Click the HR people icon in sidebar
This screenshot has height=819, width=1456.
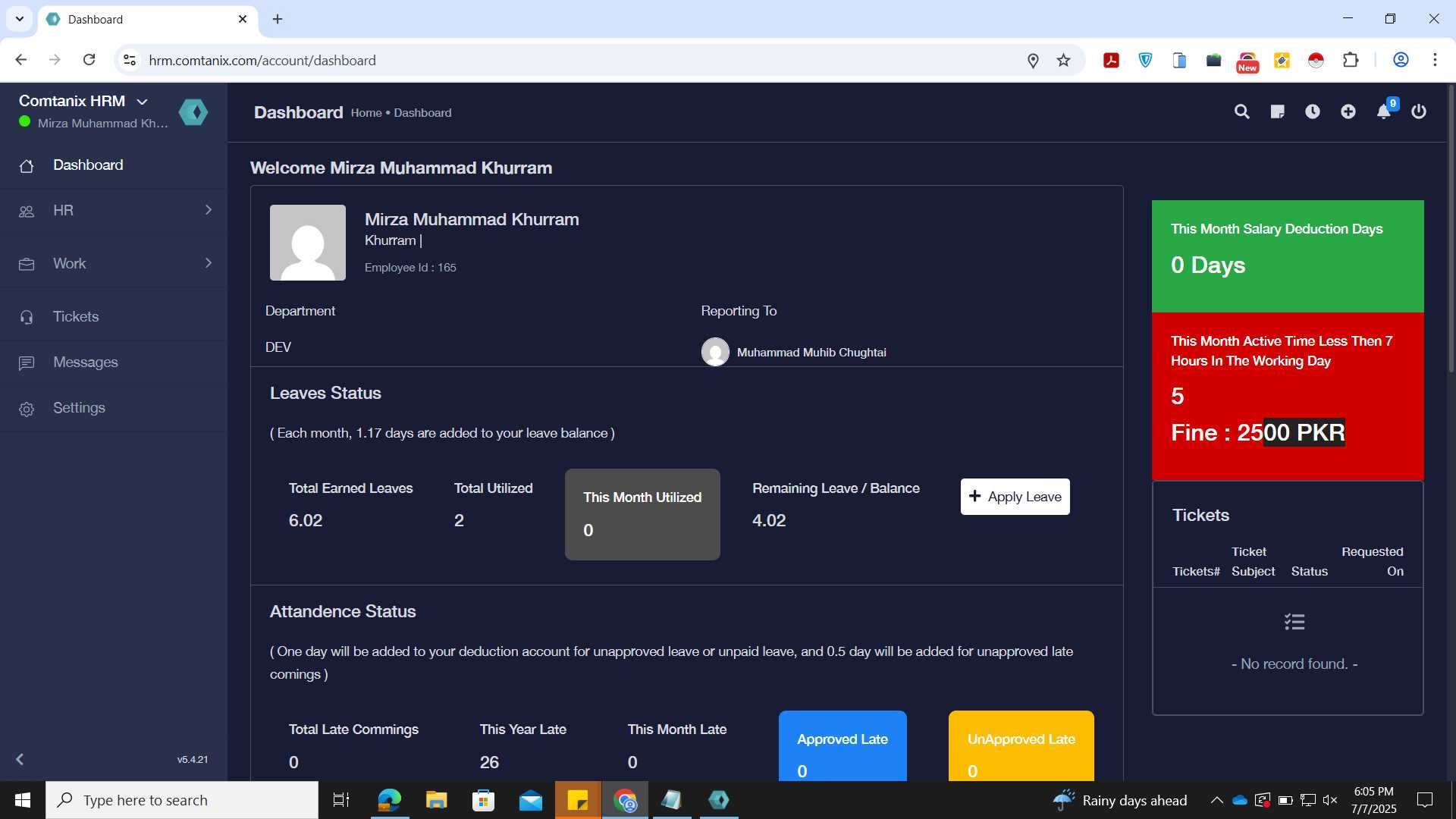coord(27,212)
